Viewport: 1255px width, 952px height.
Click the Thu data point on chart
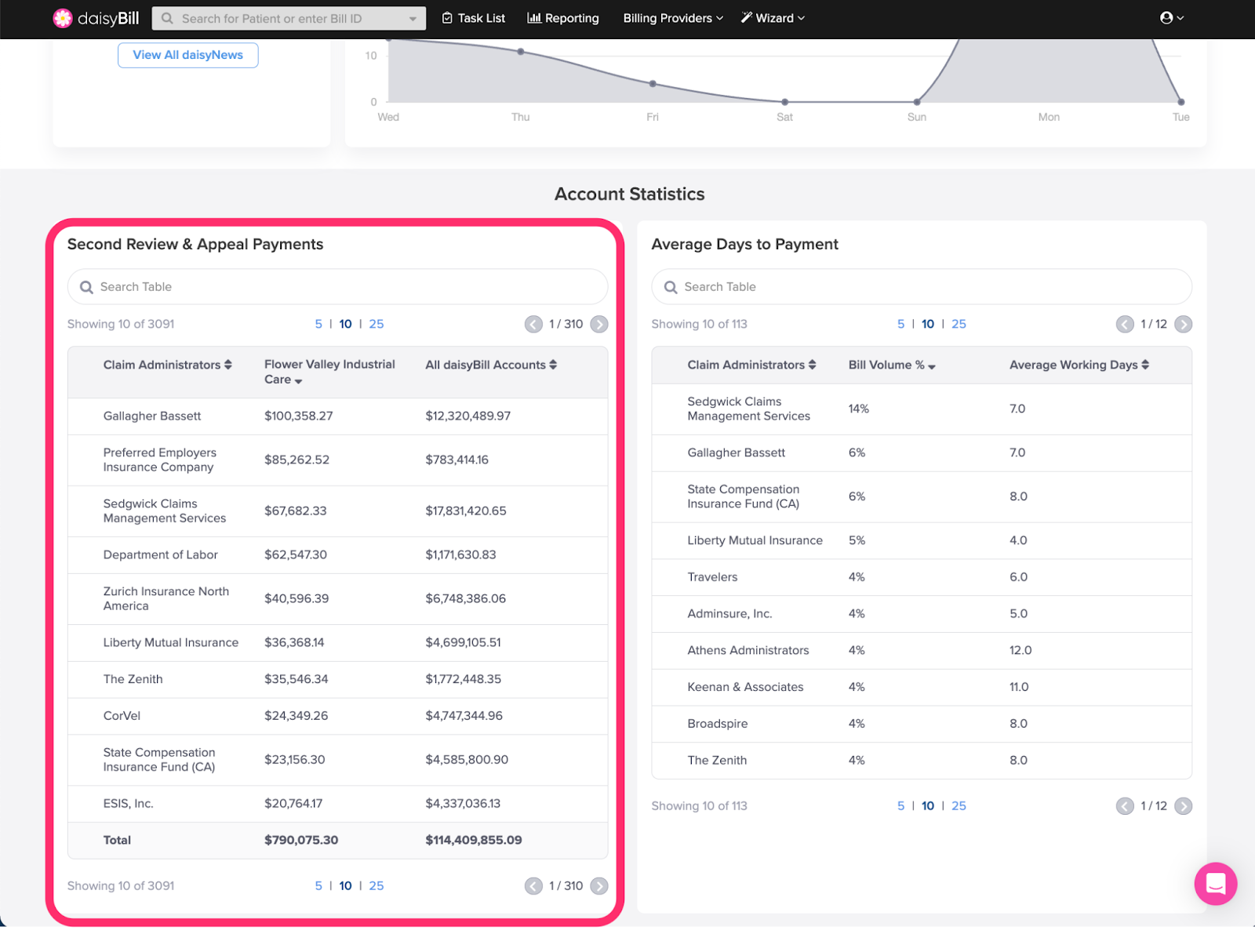[x=521, y=52]
